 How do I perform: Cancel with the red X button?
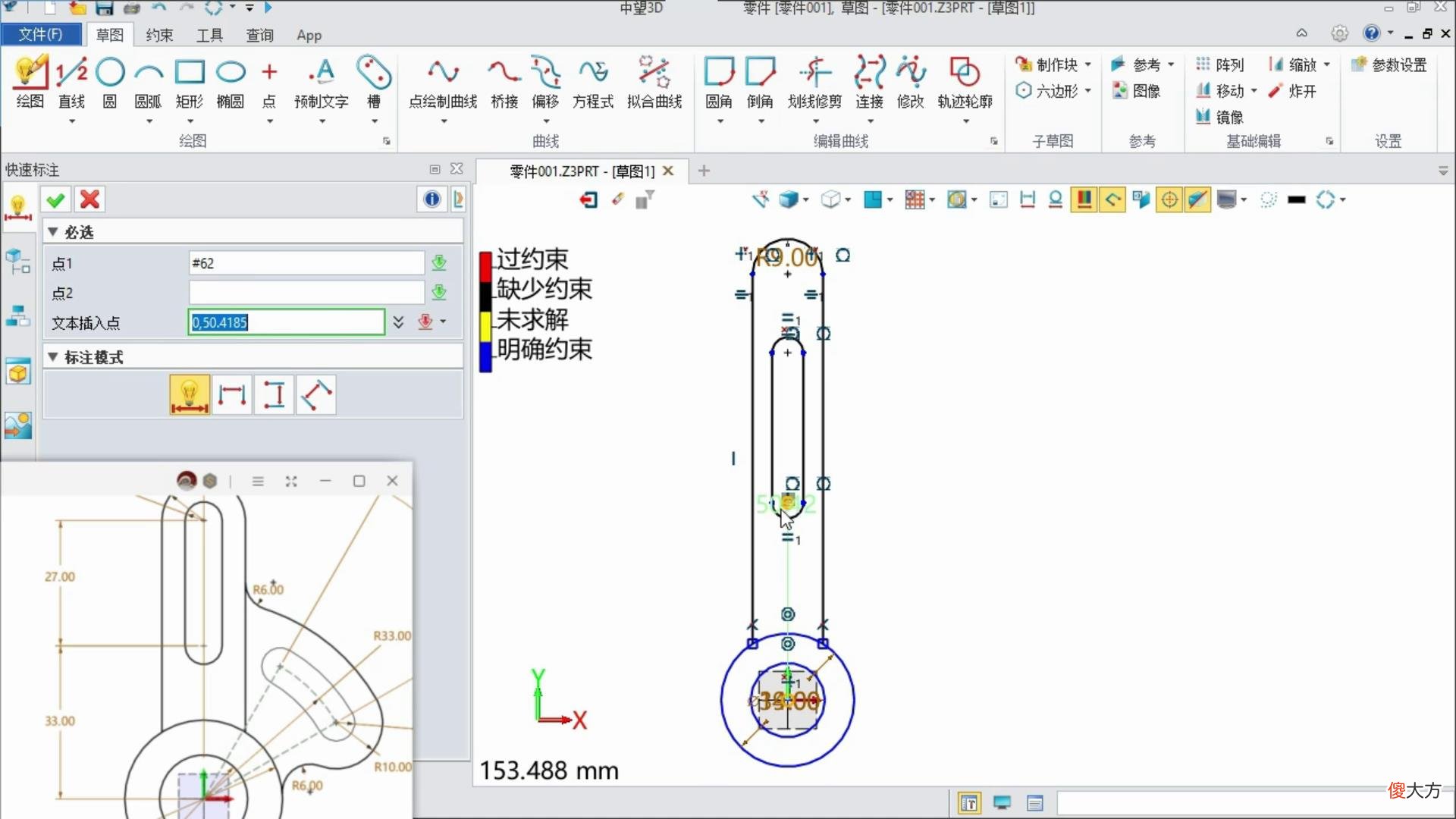click(89, 199)
